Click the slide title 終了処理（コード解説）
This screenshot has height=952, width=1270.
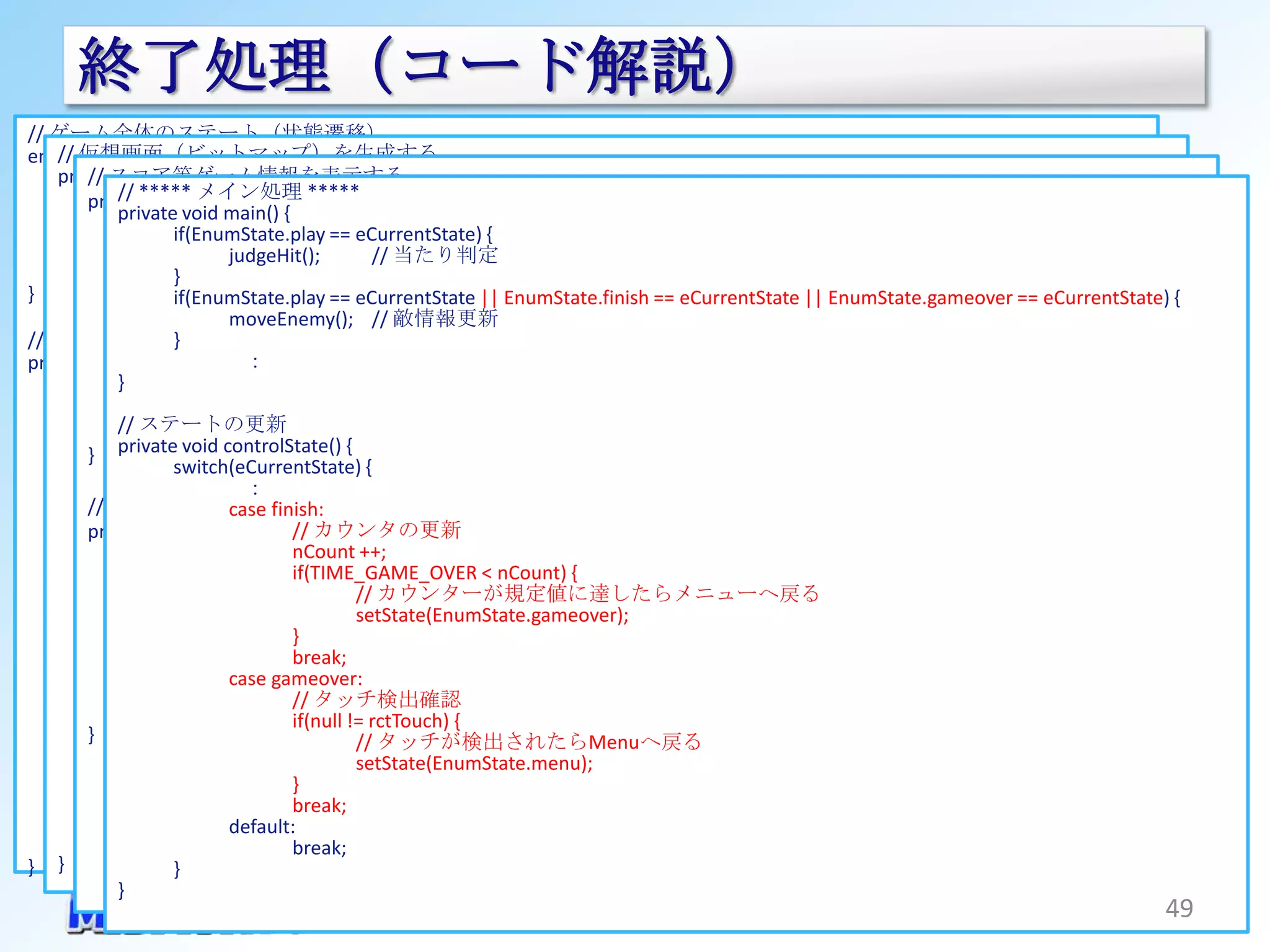pos(407,66)
